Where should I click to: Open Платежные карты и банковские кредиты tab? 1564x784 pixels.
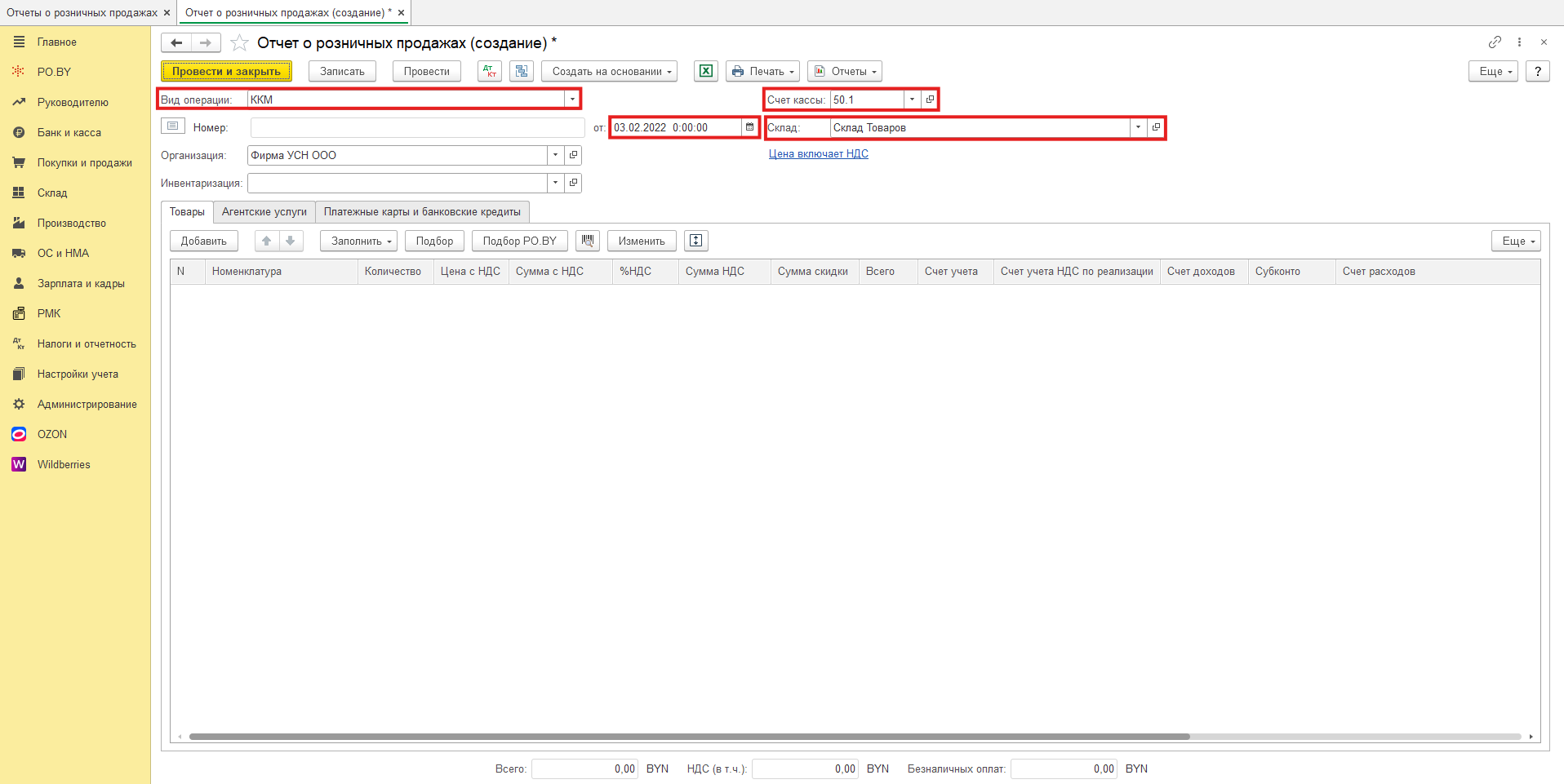[x=422, y=212]
